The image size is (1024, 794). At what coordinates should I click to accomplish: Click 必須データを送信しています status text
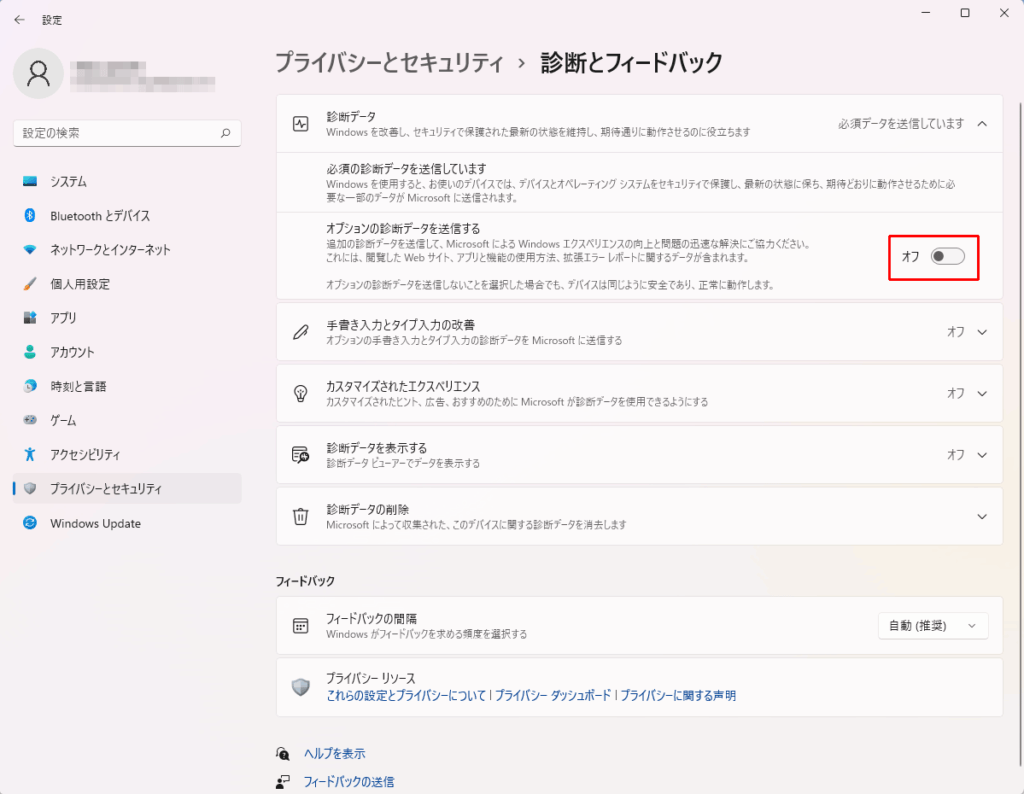[x=901, y=123]
